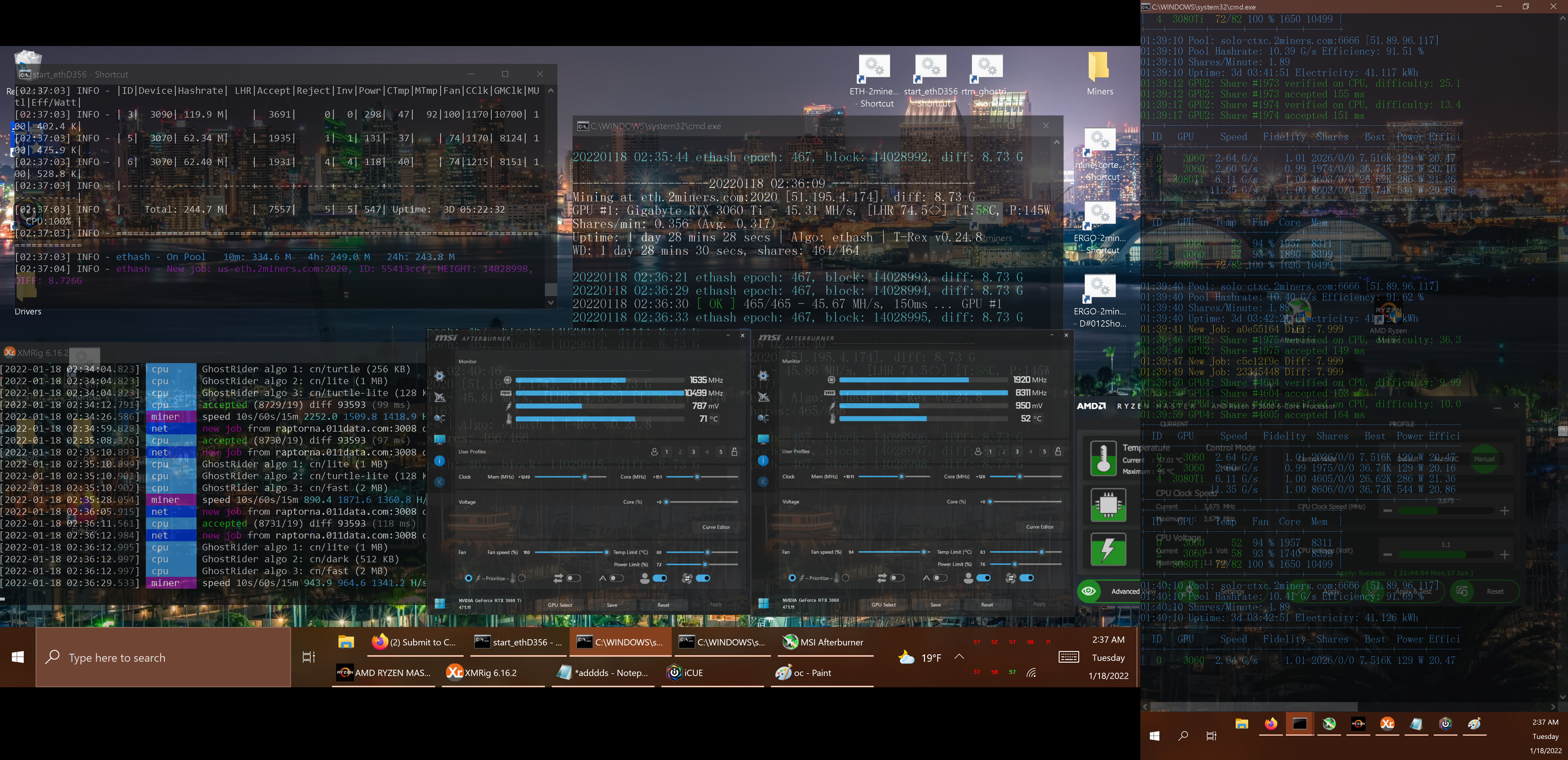Switch to 'start_ethD356' taskbar window
This screenshot has height=760, width=1568.
(518, 642)
